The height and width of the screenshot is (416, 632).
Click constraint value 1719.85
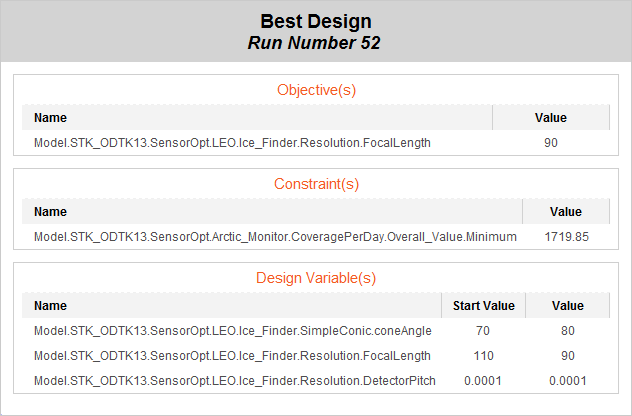pos(566,237)
